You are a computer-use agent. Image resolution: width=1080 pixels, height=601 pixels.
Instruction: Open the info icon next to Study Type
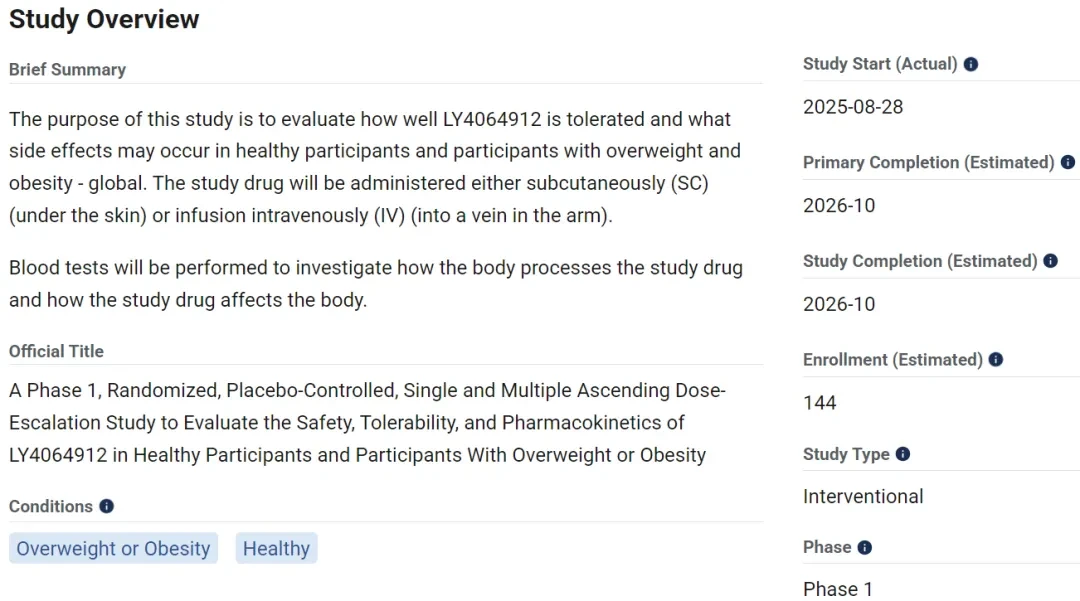[902, 454]
